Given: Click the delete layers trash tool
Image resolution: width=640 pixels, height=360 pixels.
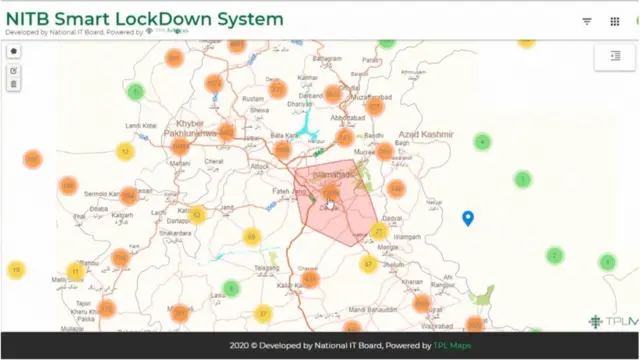Looking at the screenshot, I should [13, 84].
